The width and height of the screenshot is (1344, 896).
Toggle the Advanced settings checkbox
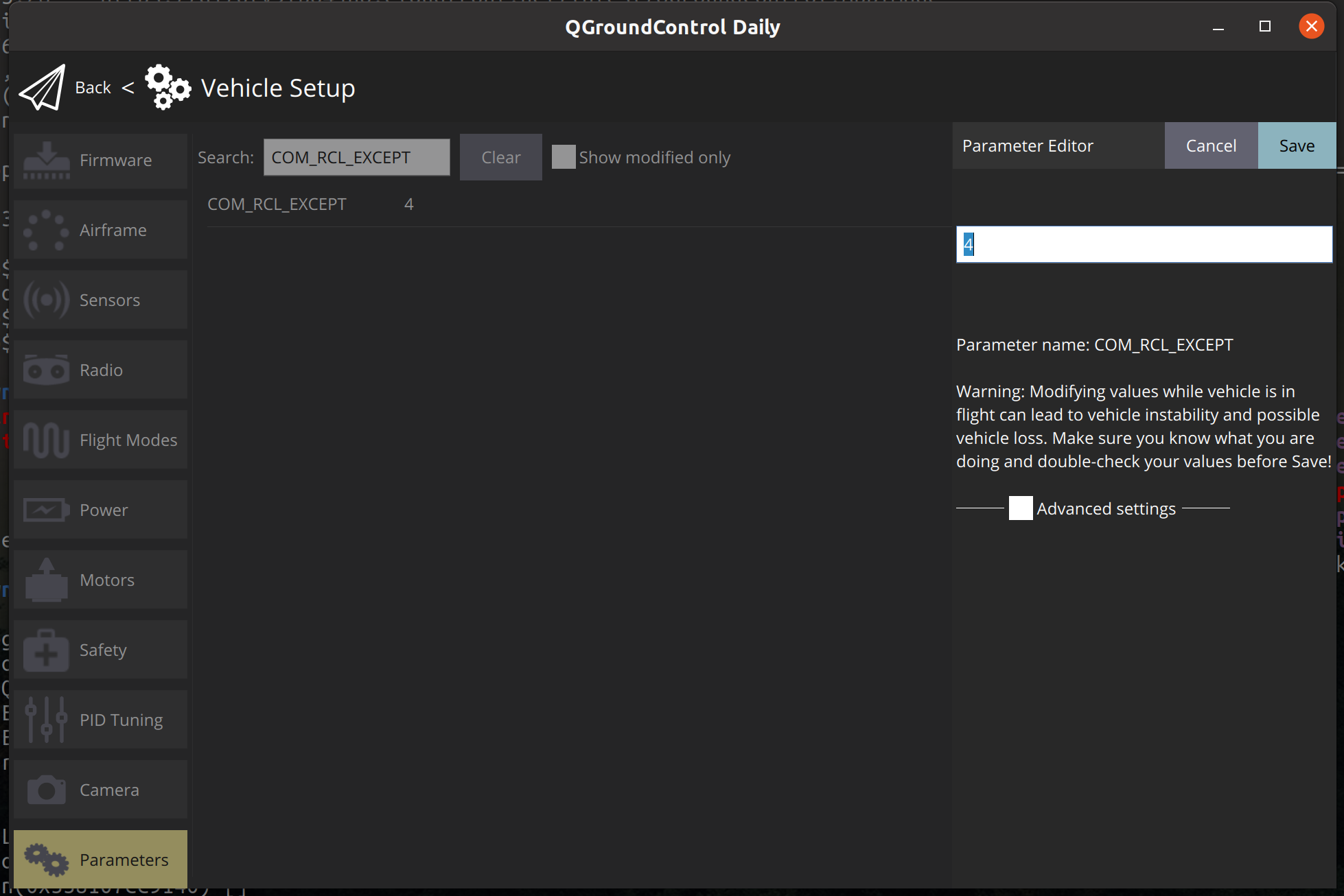[1021, 508]
